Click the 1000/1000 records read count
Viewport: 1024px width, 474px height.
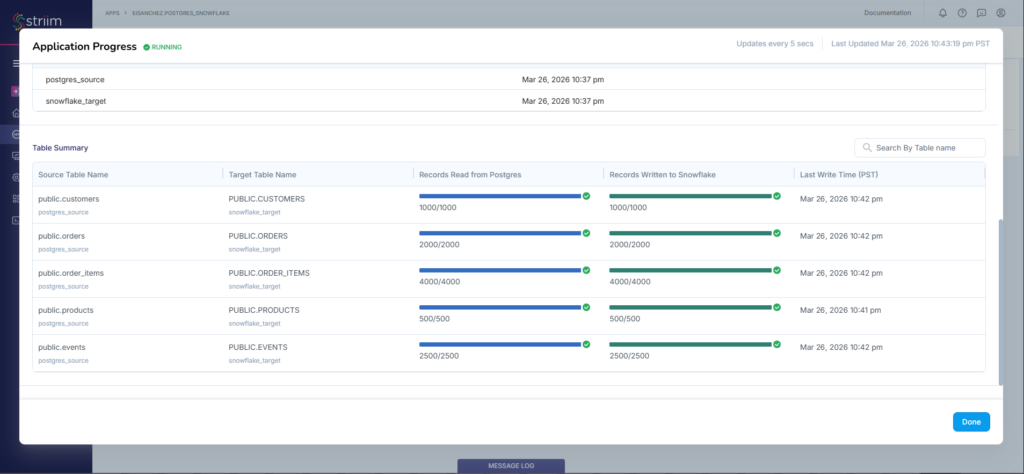[438, 208]
